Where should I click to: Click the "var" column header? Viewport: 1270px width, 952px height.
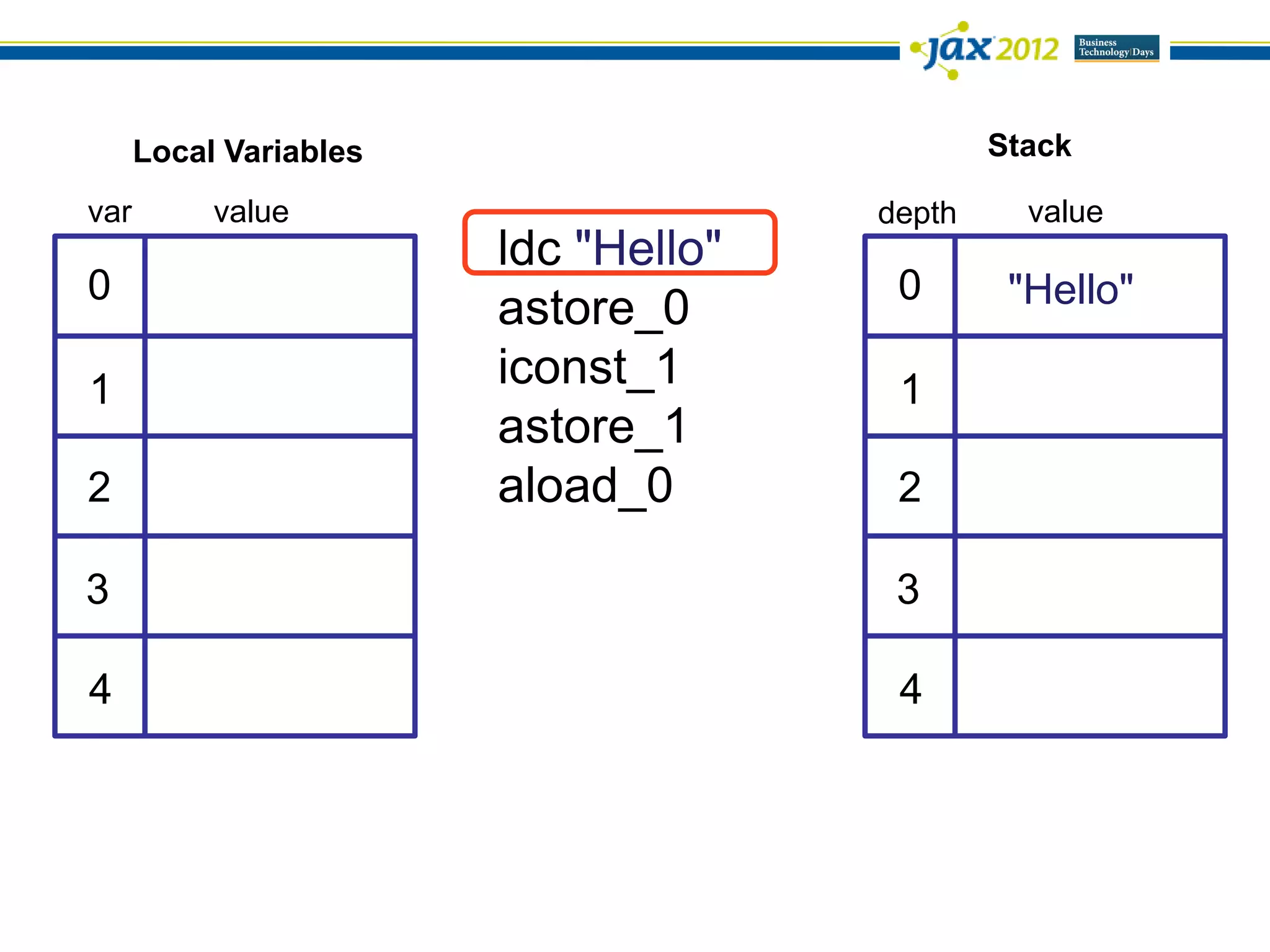pos(110,212)
